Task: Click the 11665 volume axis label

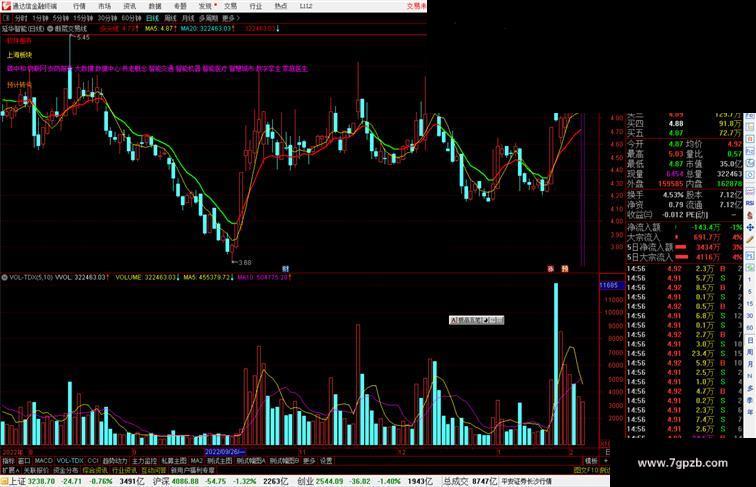Action: point(612,285)
